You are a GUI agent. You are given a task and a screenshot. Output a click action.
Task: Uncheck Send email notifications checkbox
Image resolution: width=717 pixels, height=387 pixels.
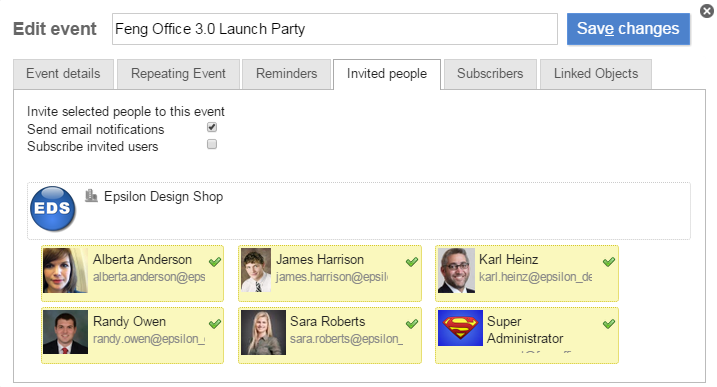(212, 127)
